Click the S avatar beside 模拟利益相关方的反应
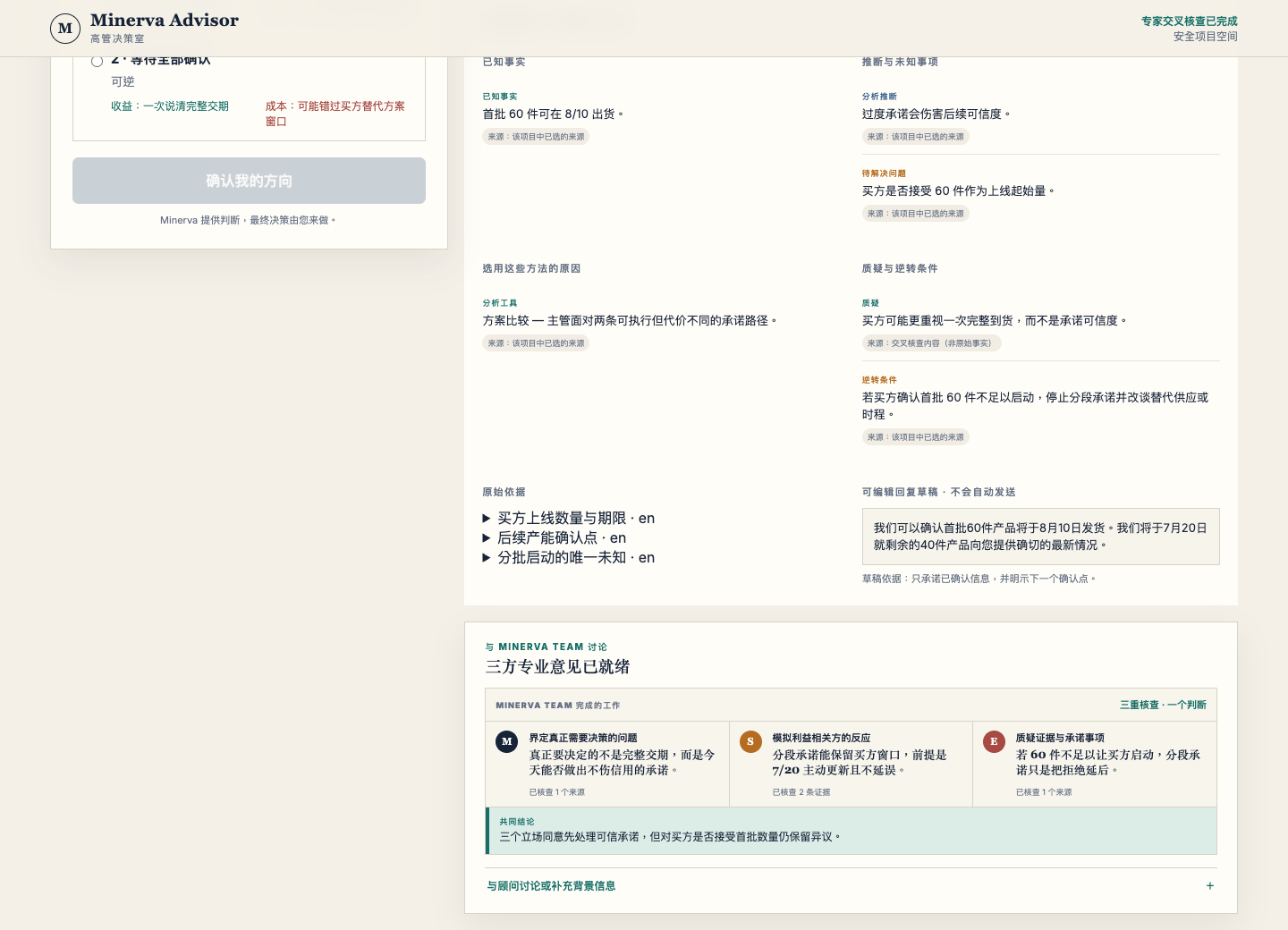The height and width of the screenshot is (930, 1288). click(750, 741)
